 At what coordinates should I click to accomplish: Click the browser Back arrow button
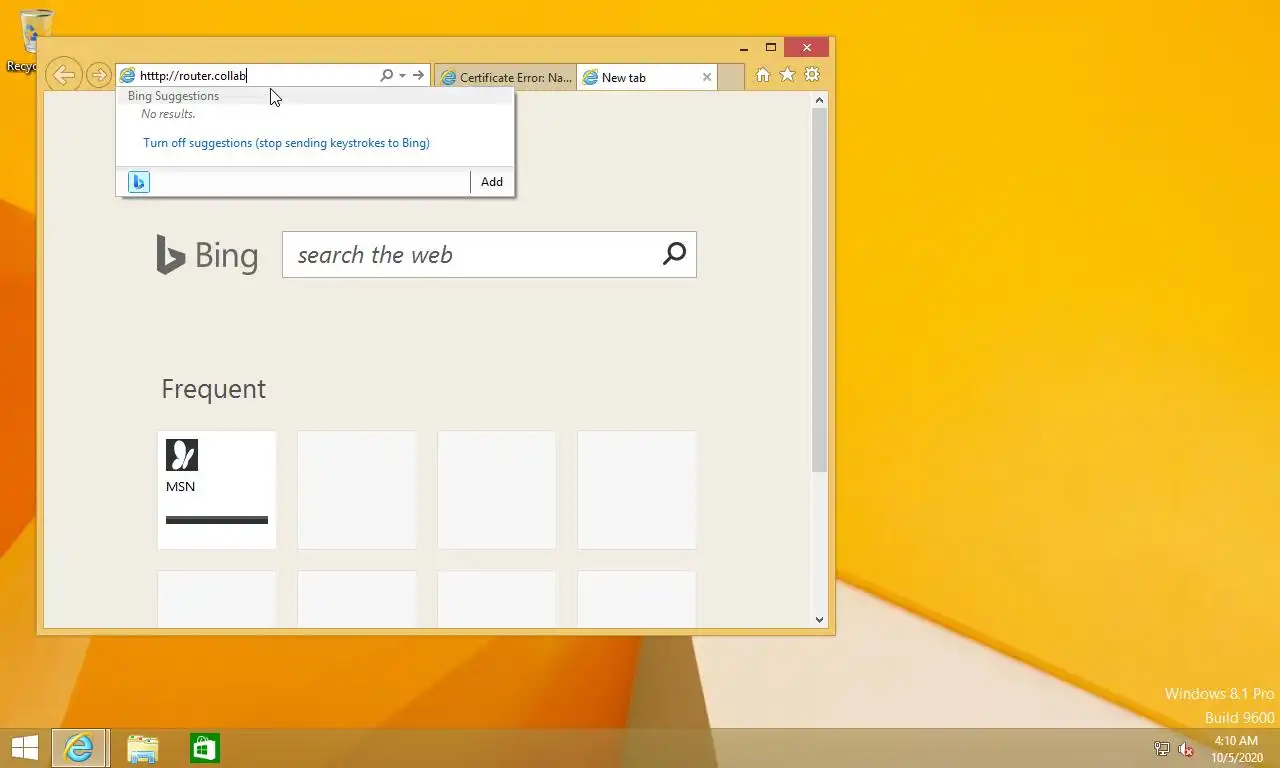[63, 75]
